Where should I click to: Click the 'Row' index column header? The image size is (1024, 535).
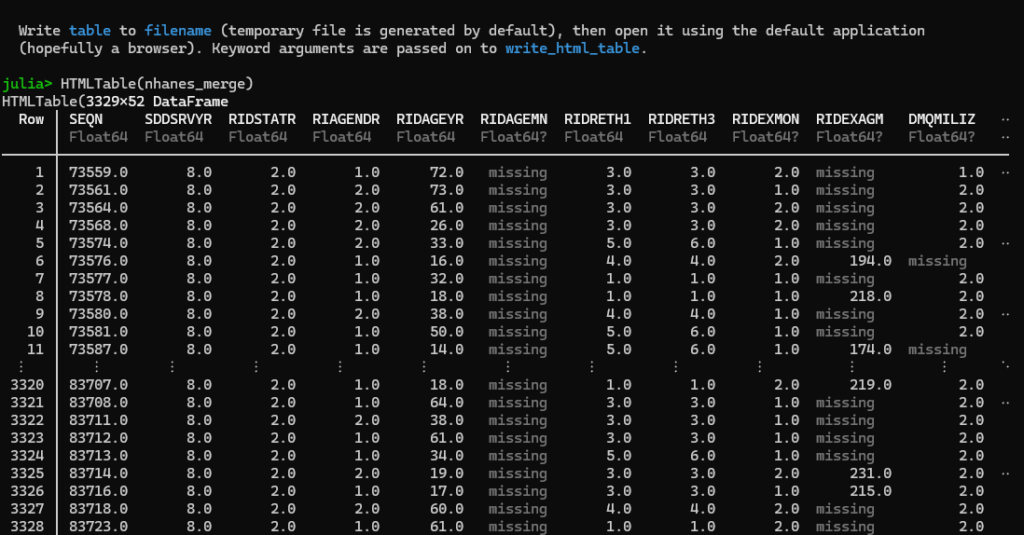click(x=31, y=119)
